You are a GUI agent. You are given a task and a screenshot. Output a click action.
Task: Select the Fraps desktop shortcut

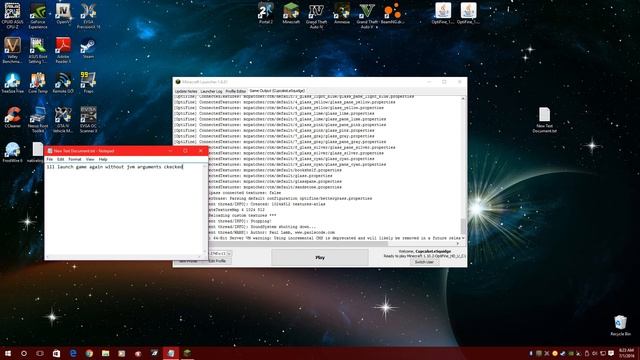pos(88,83)
